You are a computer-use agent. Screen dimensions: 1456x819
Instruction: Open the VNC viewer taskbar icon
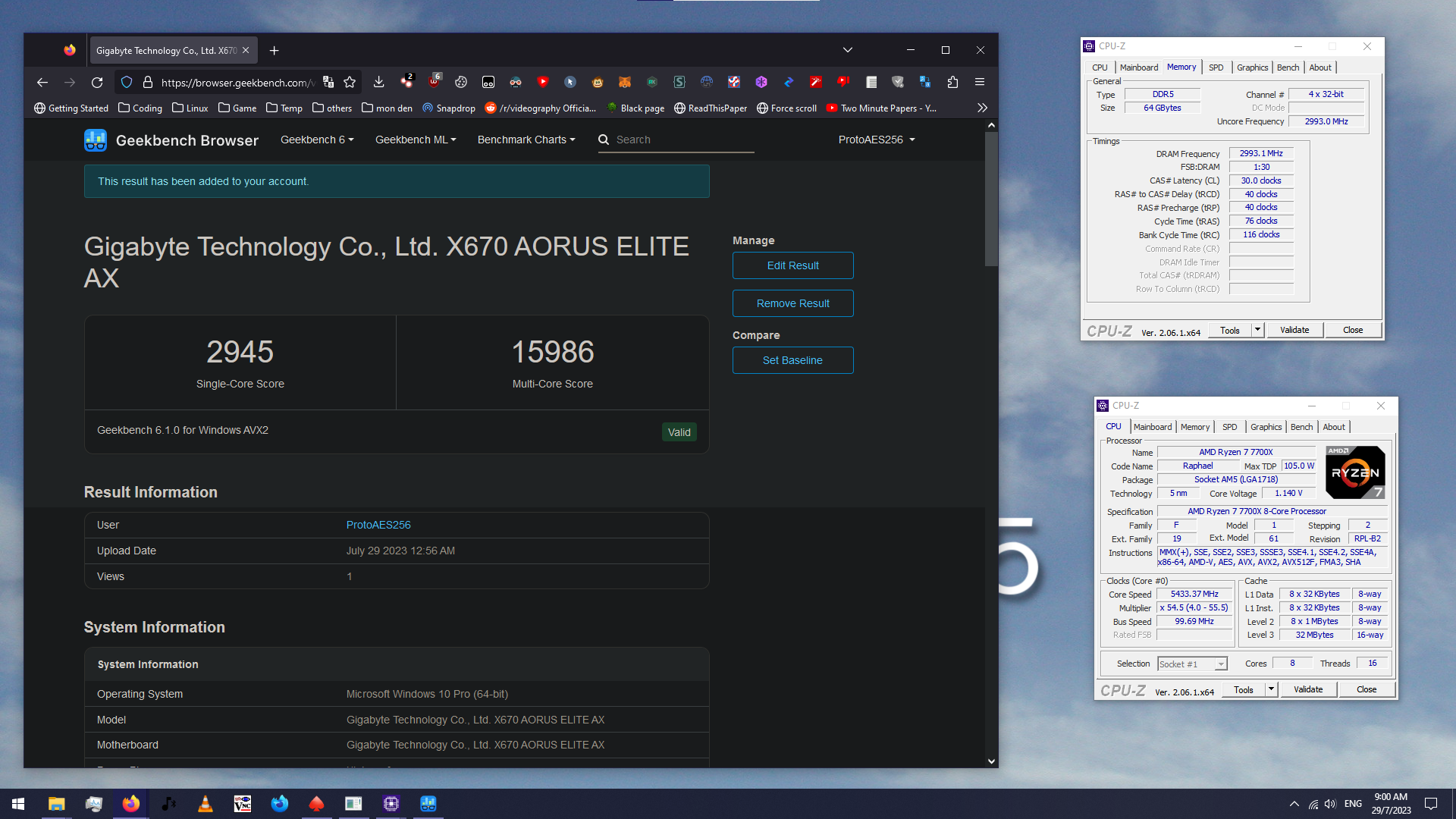(243, 804)
